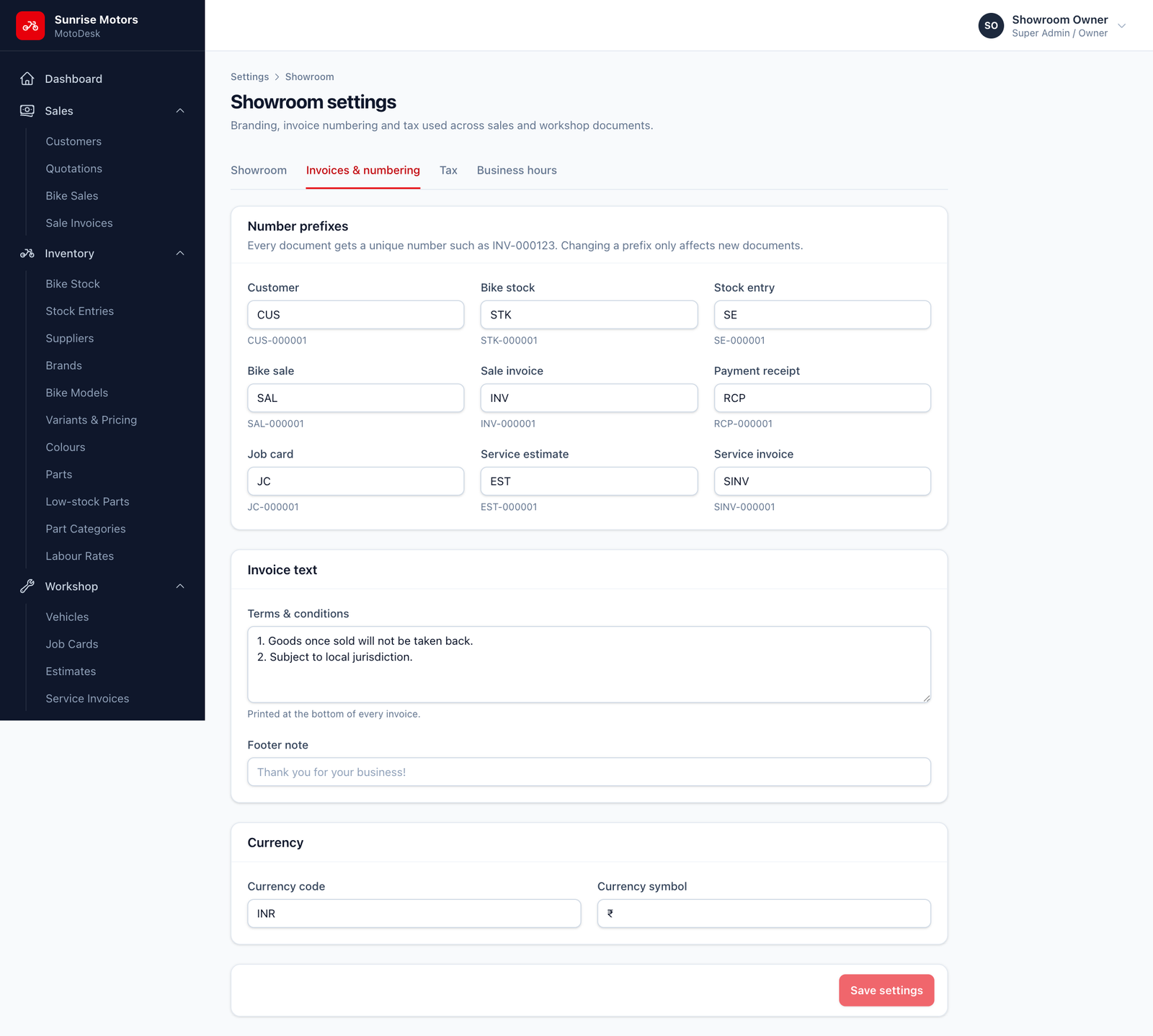Click the Sunrise Motors motorbike logo

click(30, 26)
